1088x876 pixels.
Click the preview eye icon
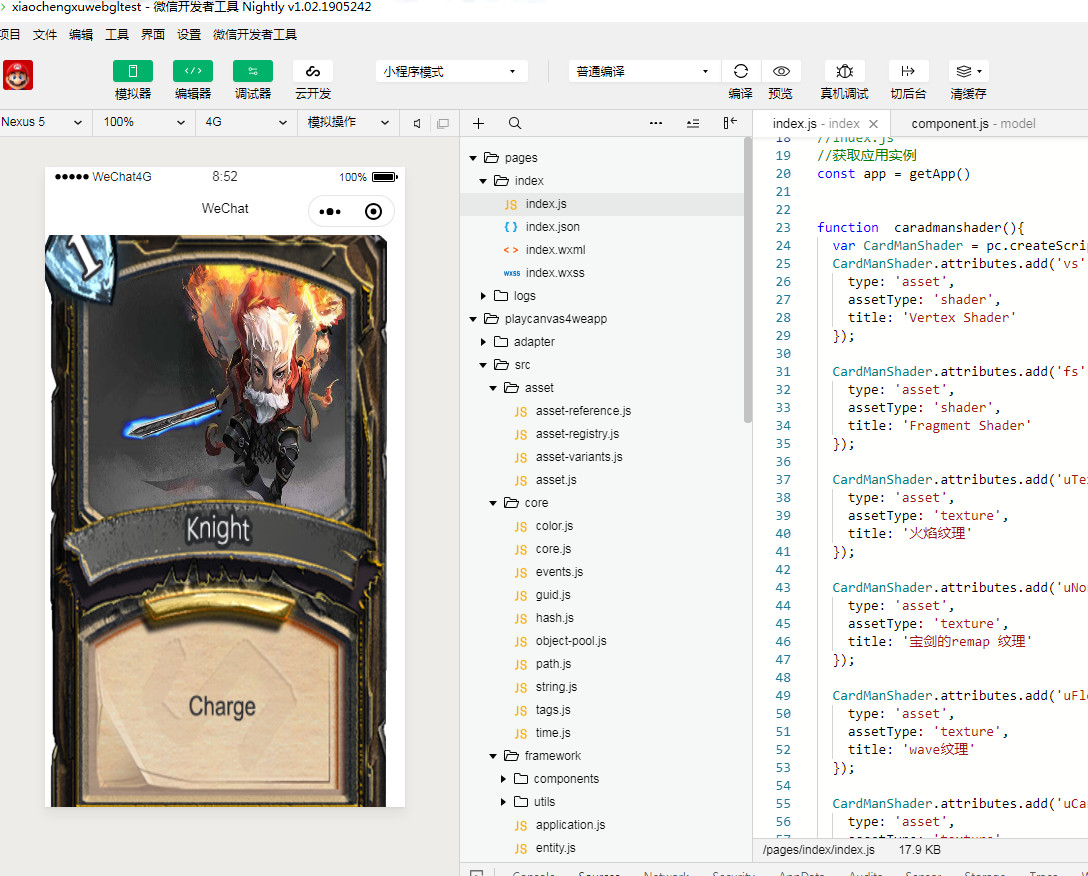pyautogui.click(x=781, y=72)
